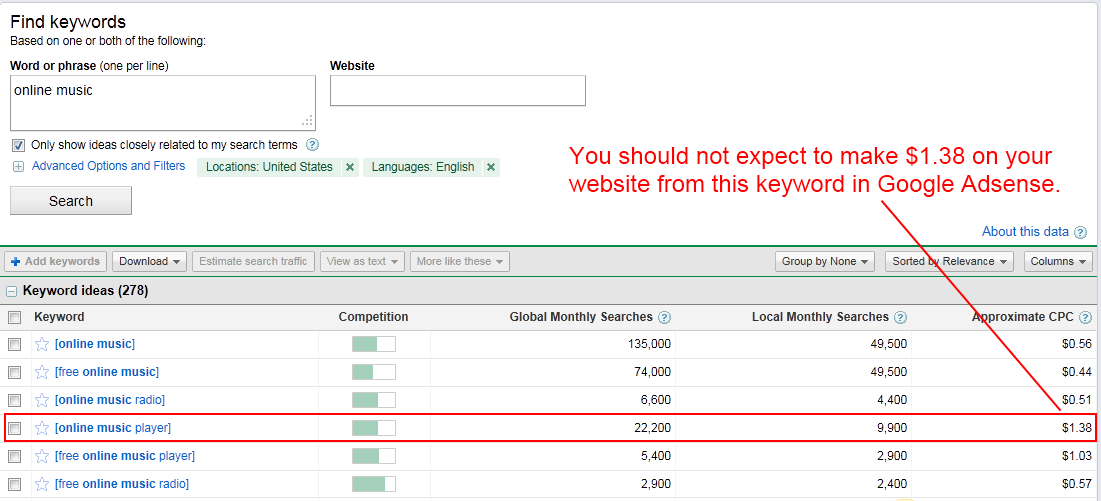The image size is (1101, 501).
Task: Star the [online music] keyword
Action: [42, 344]
